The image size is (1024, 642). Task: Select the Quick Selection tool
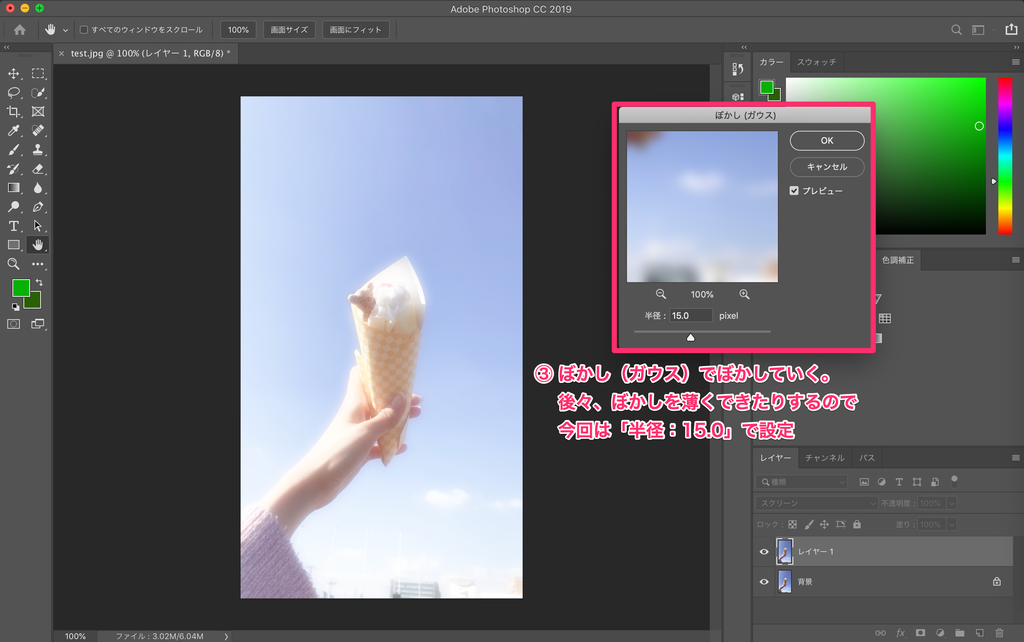38,93
